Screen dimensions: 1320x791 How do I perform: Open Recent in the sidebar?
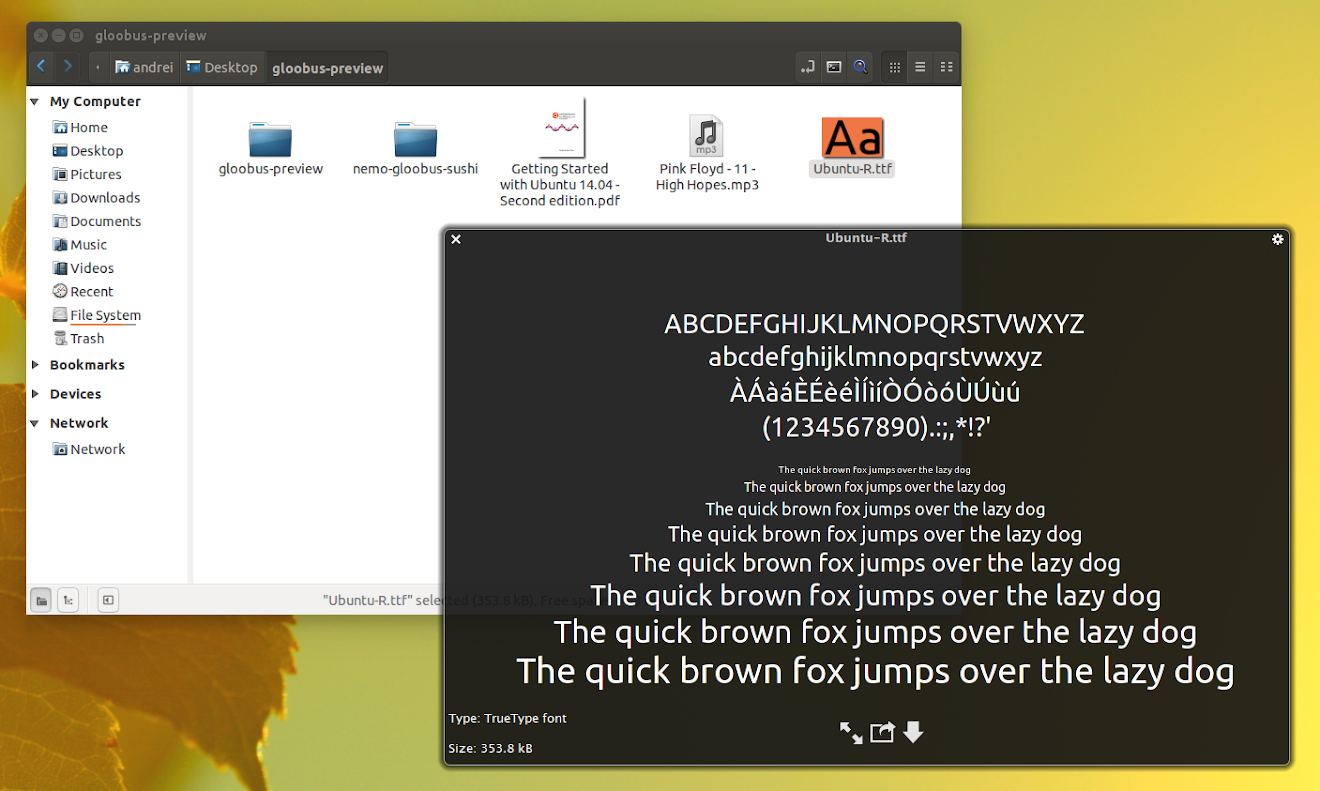(84, 292)
